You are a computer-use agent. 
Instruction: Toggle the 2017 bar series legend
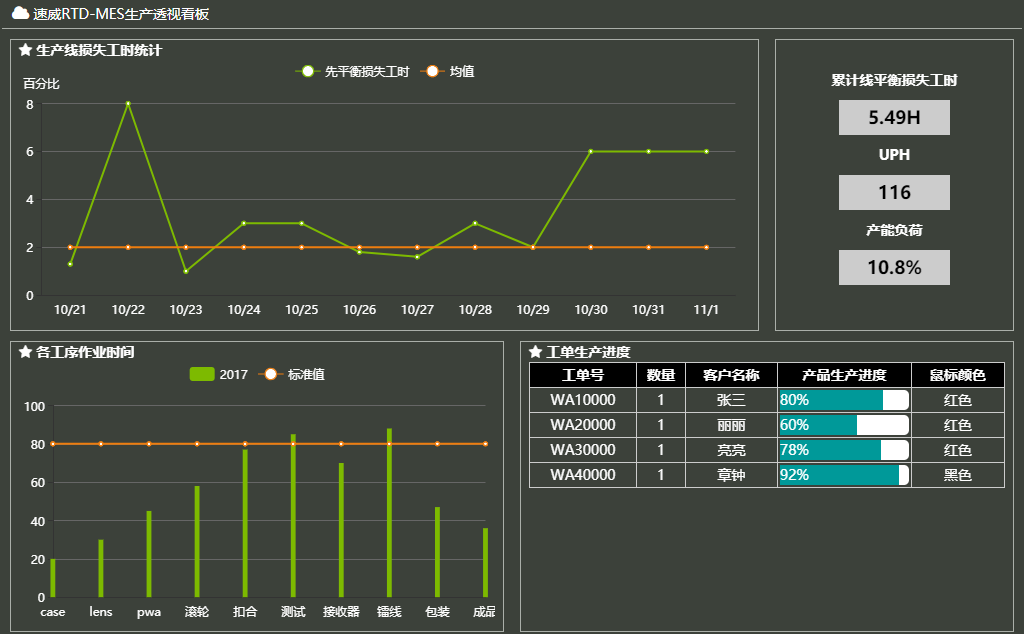[219, 375]
